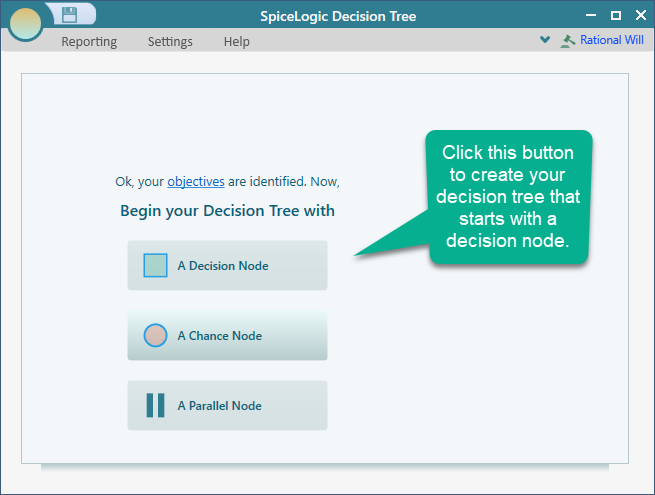
Task: Click the two-bar Parallel Node icon
Action: point(155,405)
